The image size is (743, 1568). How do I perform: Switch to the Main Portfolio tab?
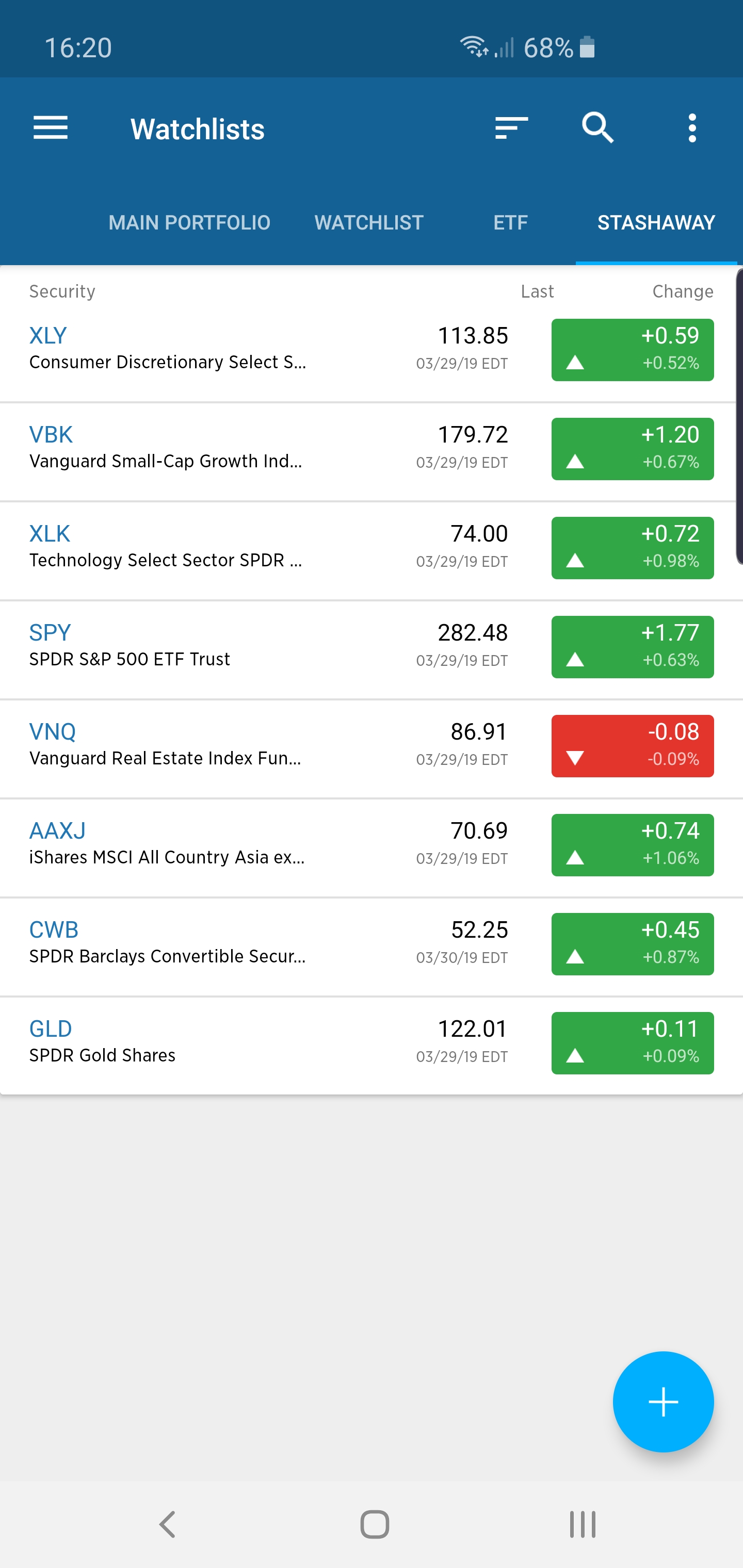pos(189,223)
